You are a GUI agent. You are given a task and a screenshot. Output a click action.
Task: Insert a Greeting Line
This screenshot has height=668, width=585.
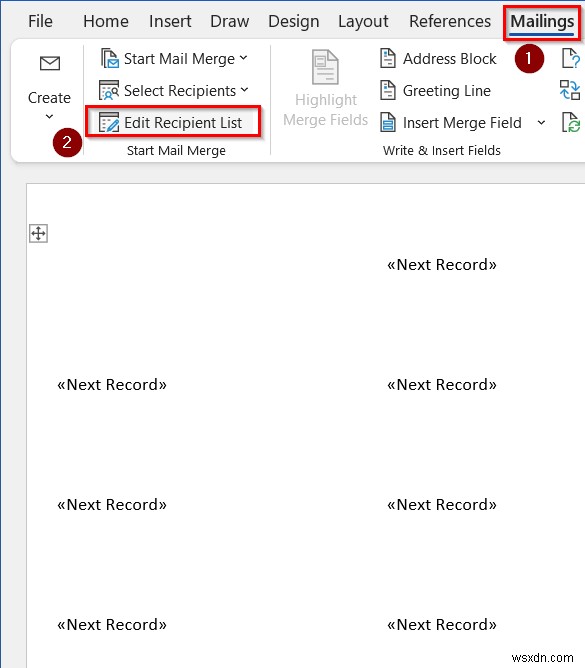click(447, 91)
